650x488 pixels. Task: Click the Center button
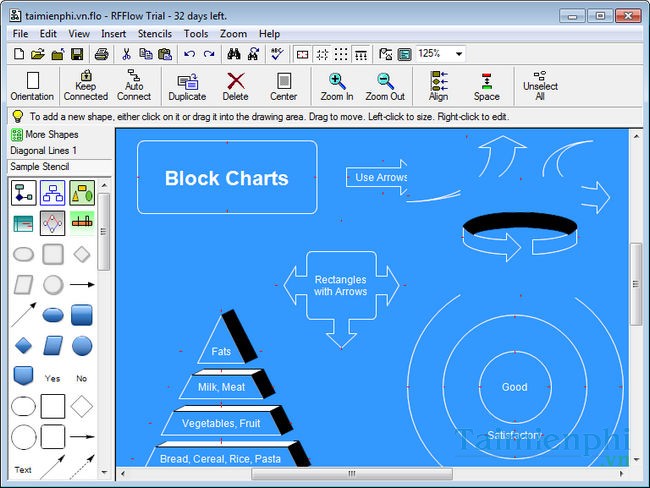284,86
